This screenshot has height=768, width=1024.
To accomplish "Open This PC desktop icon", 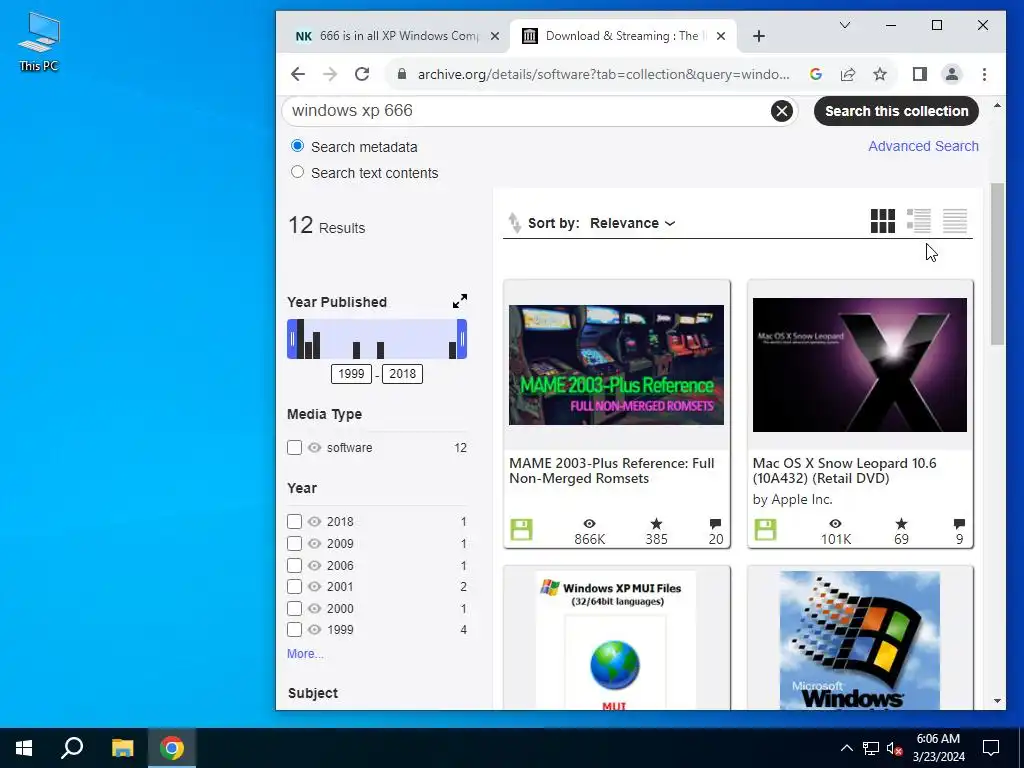I will [39, 41].
